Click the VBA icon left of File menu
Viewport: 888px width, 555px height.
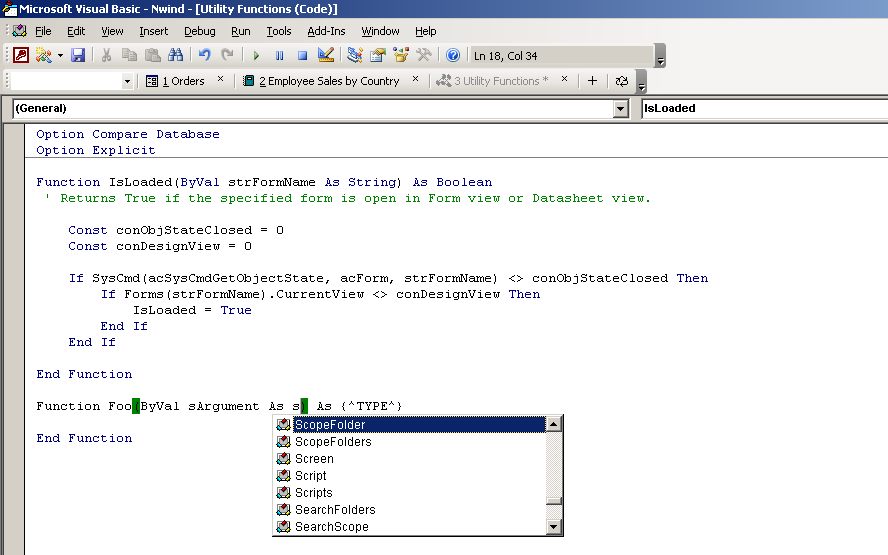click(20, 31)
